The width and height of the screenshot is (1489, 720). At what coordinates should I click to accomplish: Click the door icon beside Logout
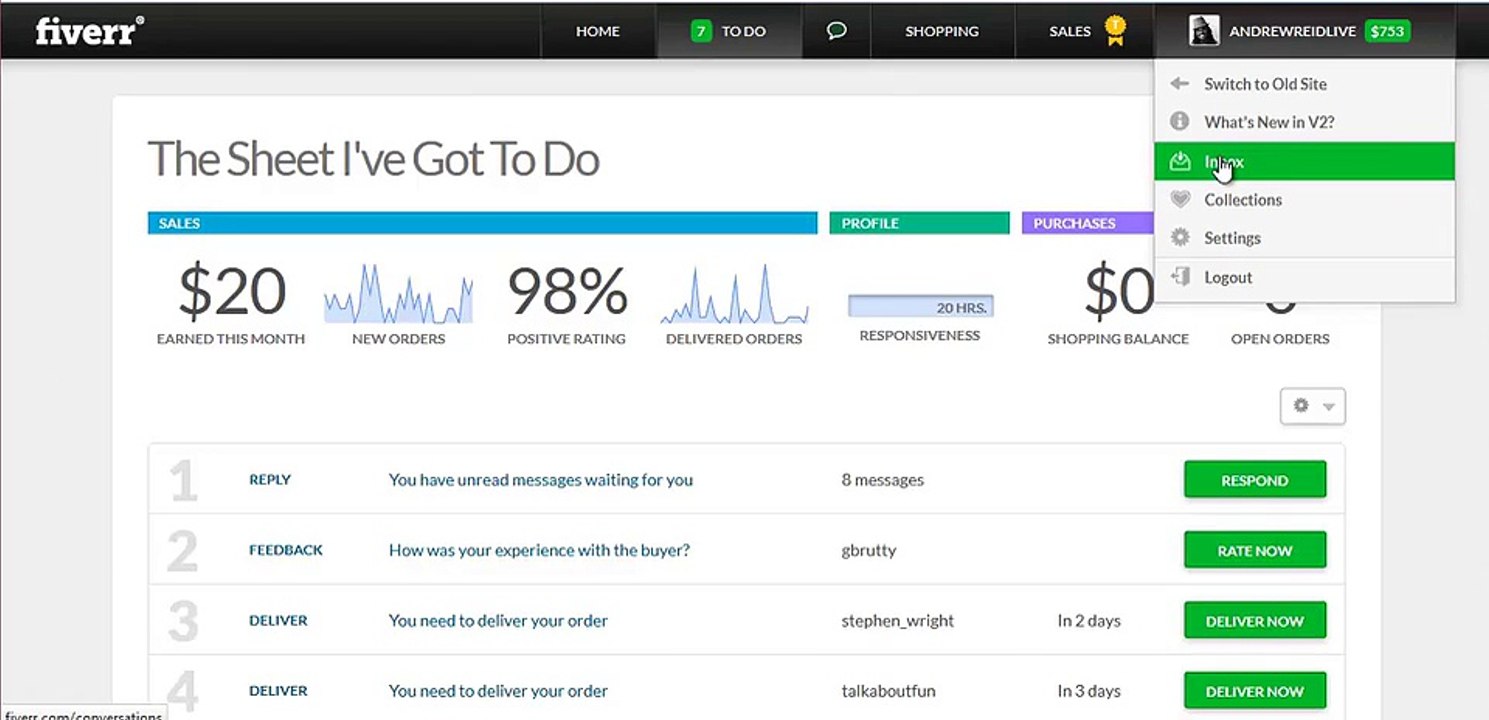coord(1180,277)
